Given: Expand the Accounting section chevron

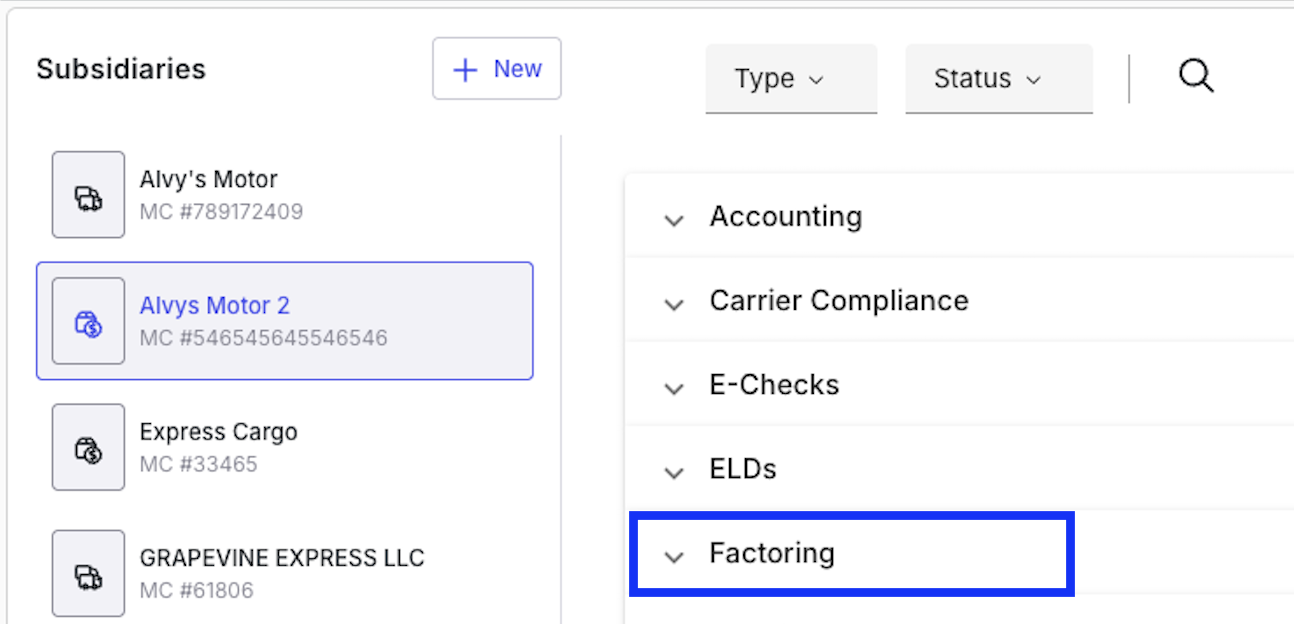Looking at the screenshot, I should [674, 220].
